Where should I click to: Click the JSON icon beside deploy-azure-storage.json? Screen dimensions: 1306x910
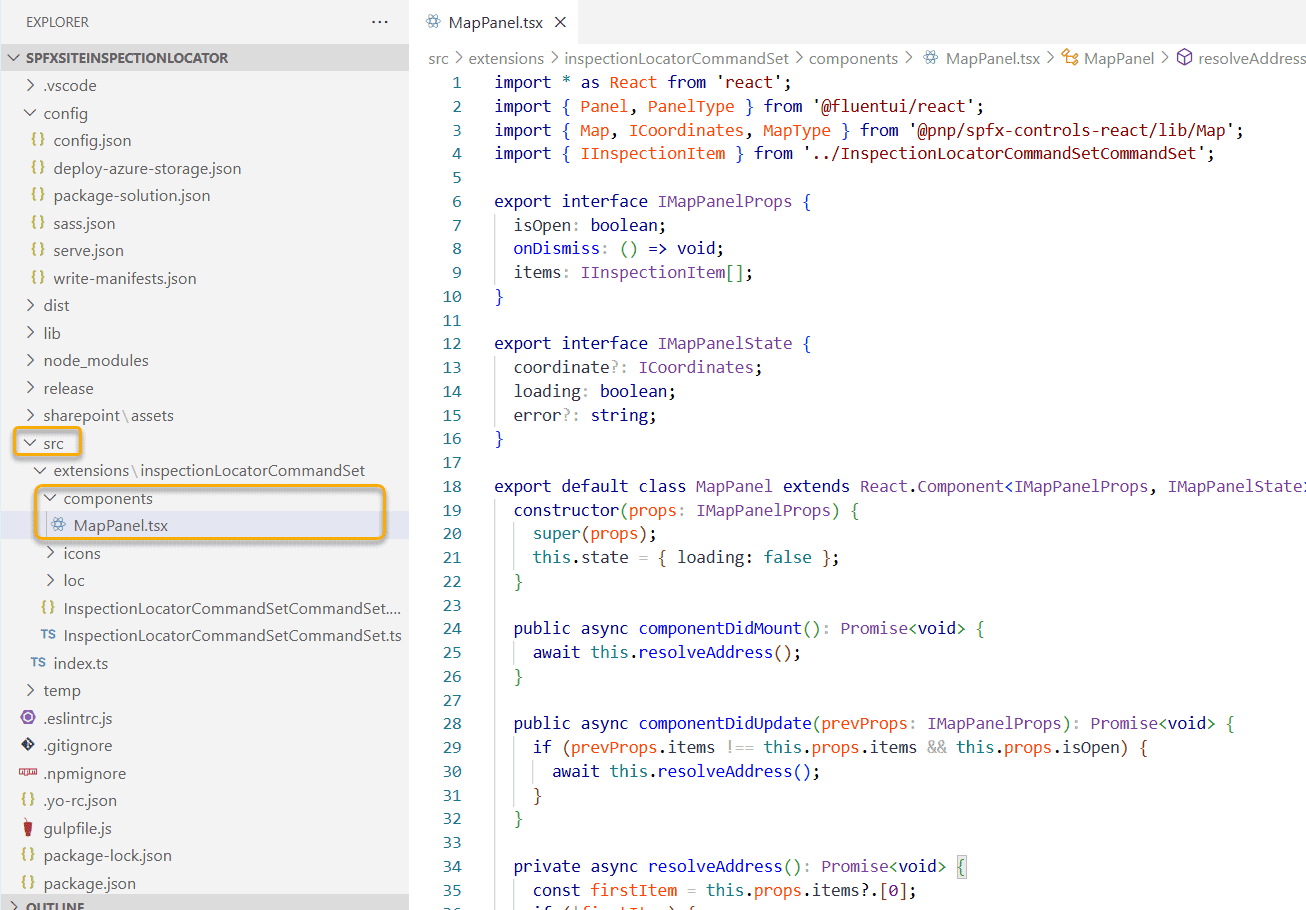click(38, 168)
